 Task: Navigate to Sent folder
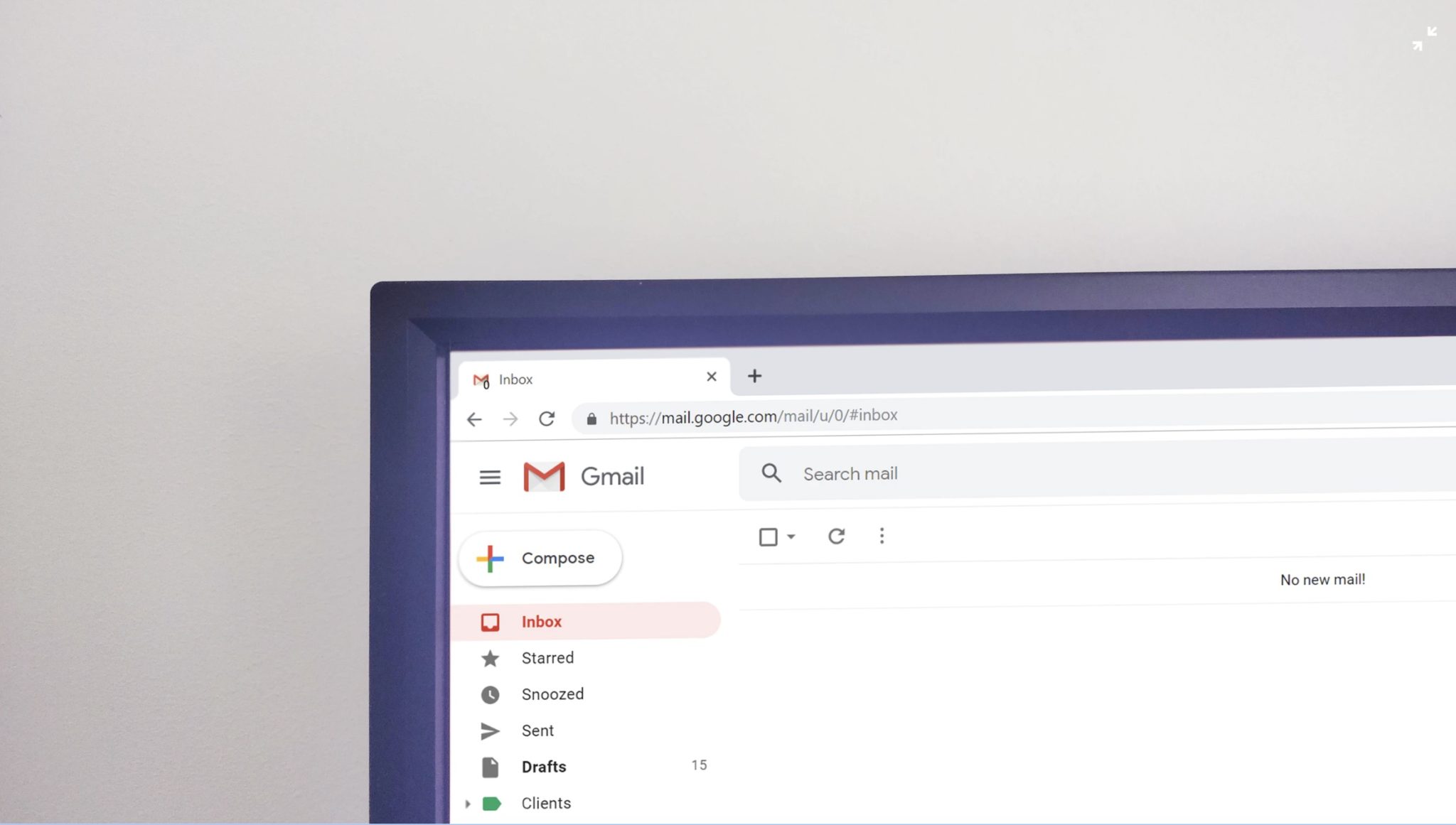(537, 731)
